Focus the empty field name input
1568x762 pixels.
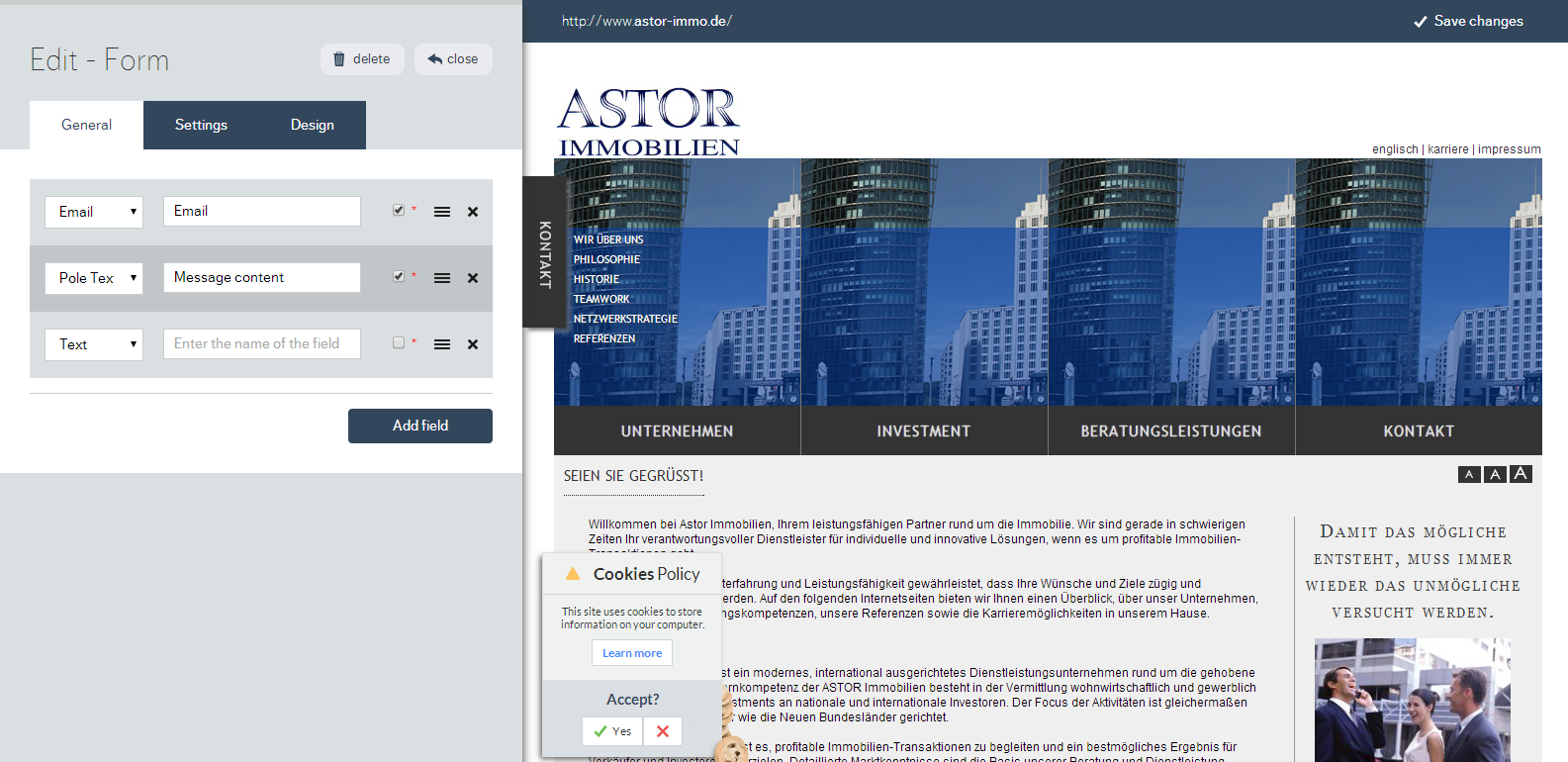tap(262, 343)
